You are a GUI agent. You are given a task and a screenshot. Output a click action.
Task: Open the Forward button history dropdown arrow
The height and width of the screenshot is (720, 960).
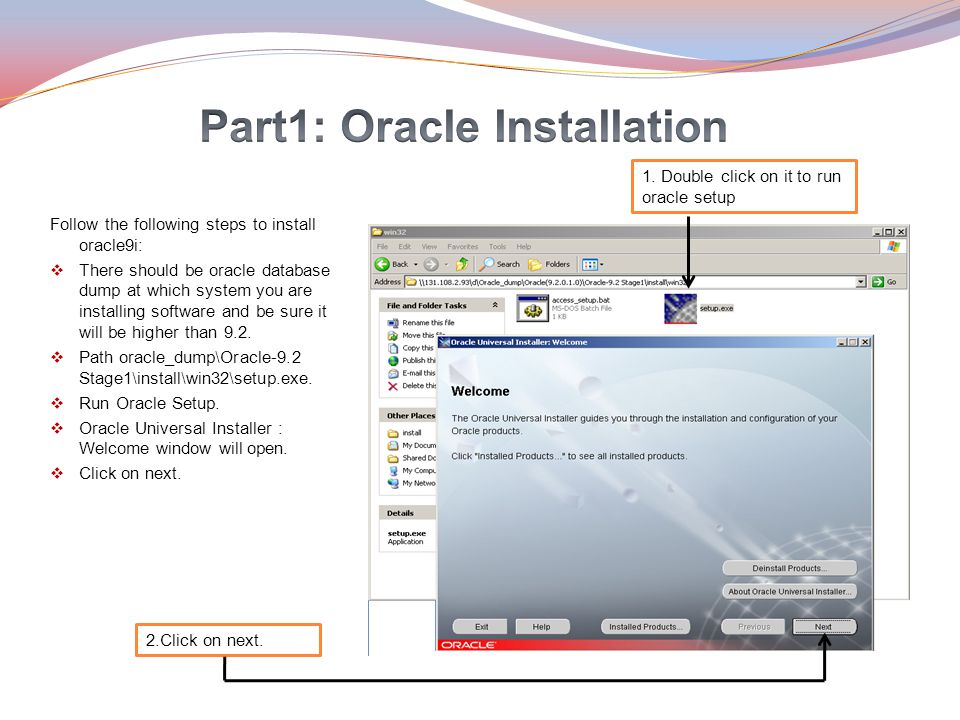[x=446, y=264]
